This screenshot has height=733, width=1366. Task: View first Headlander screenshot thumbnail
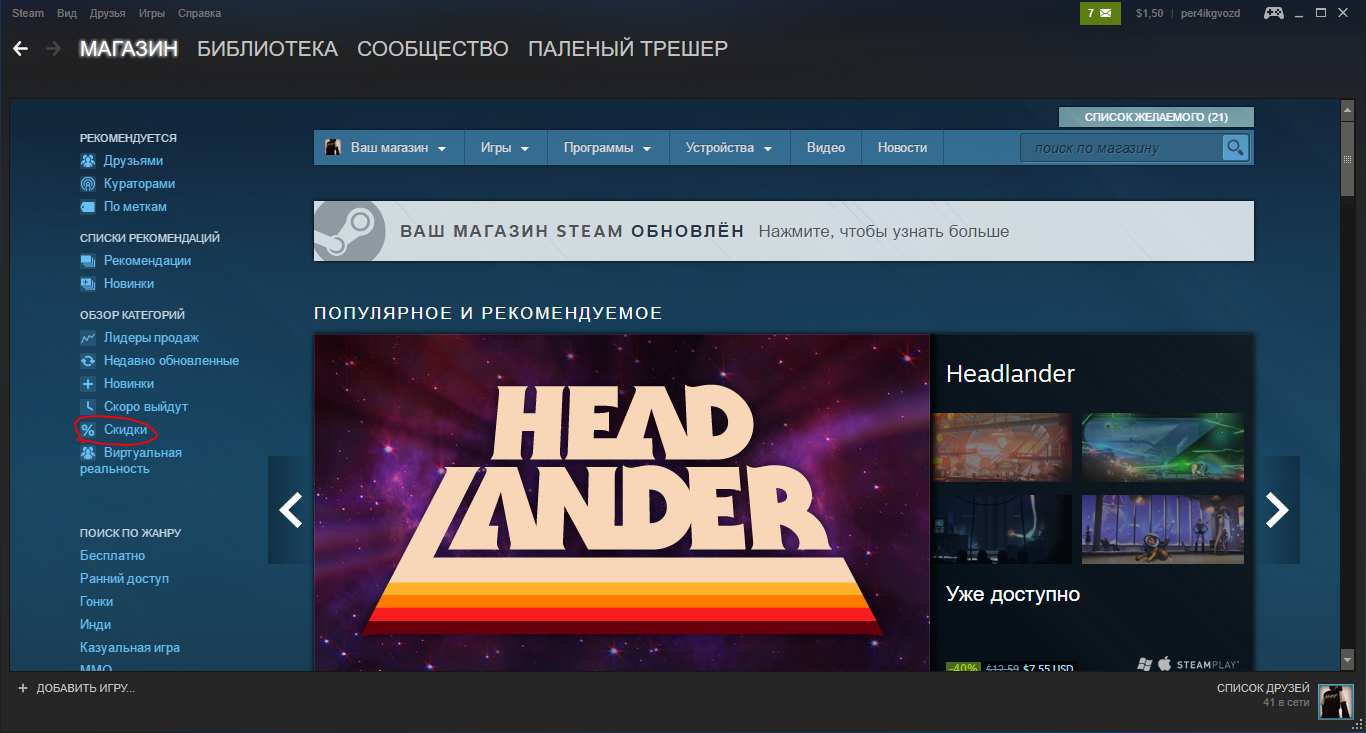click(x=1002, y=447)
